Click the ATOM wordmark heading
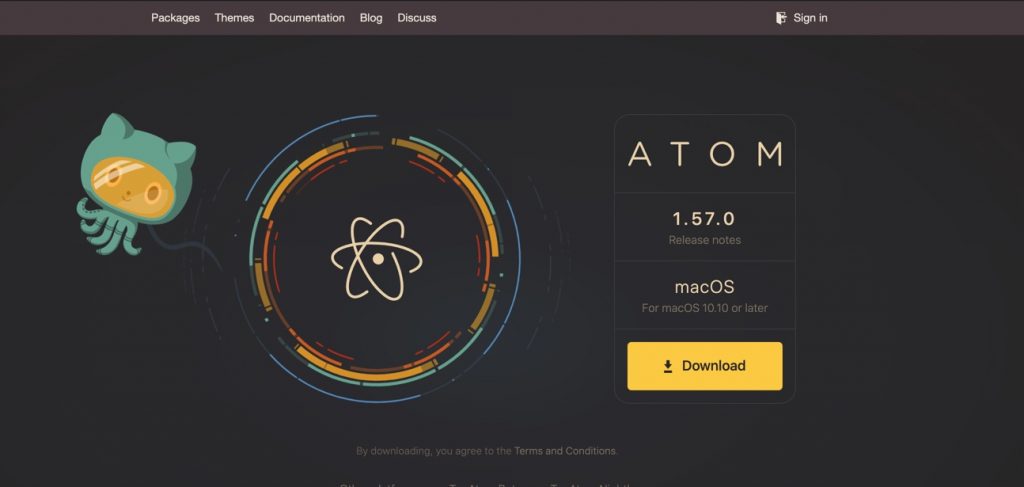1024x487 pixels. coord(705,154)
